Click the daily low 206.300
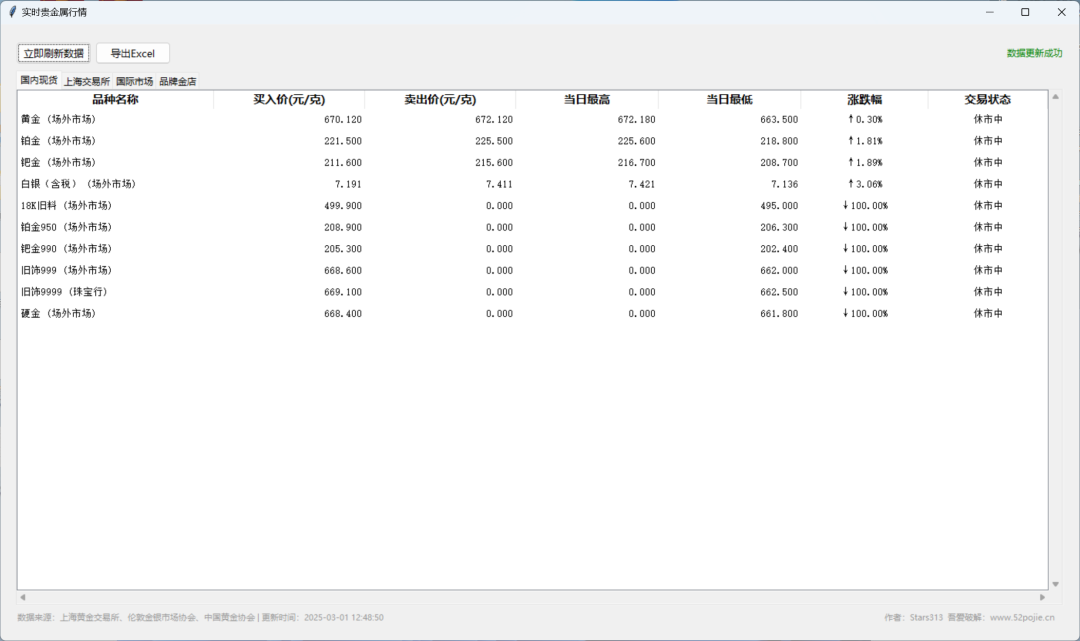 (x=779, y=227)
